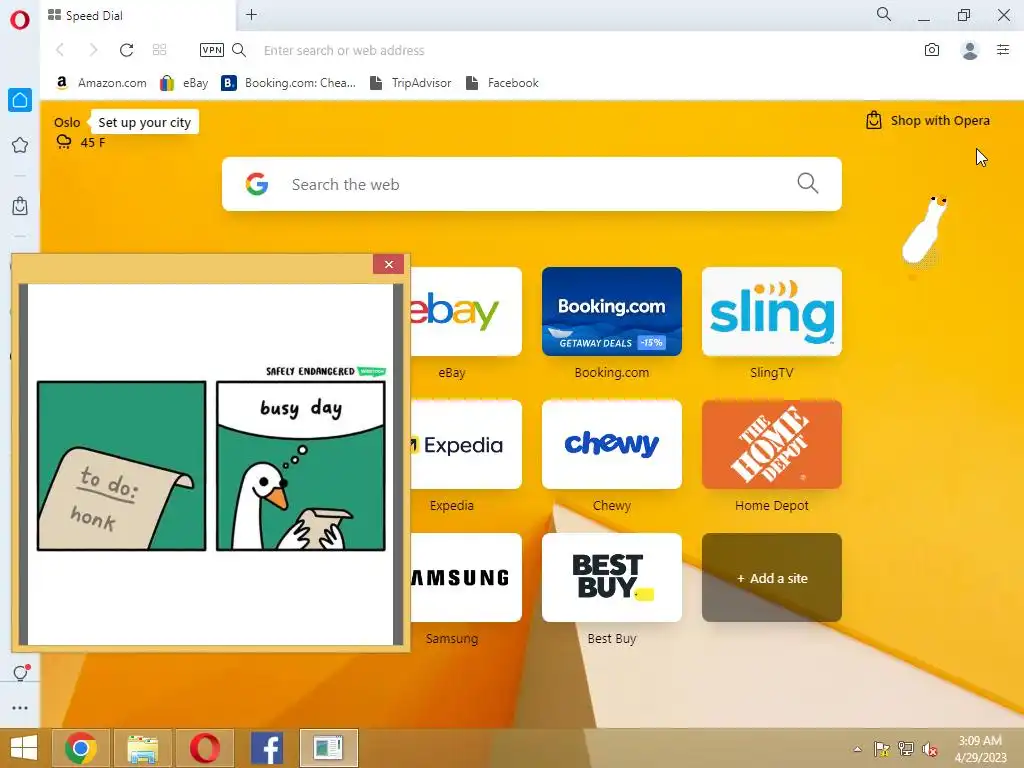Screen dimensions: 1024x768
Task: Open TripAdvisor bookmark
Action: pyautogui.click(x=410, y=83)
